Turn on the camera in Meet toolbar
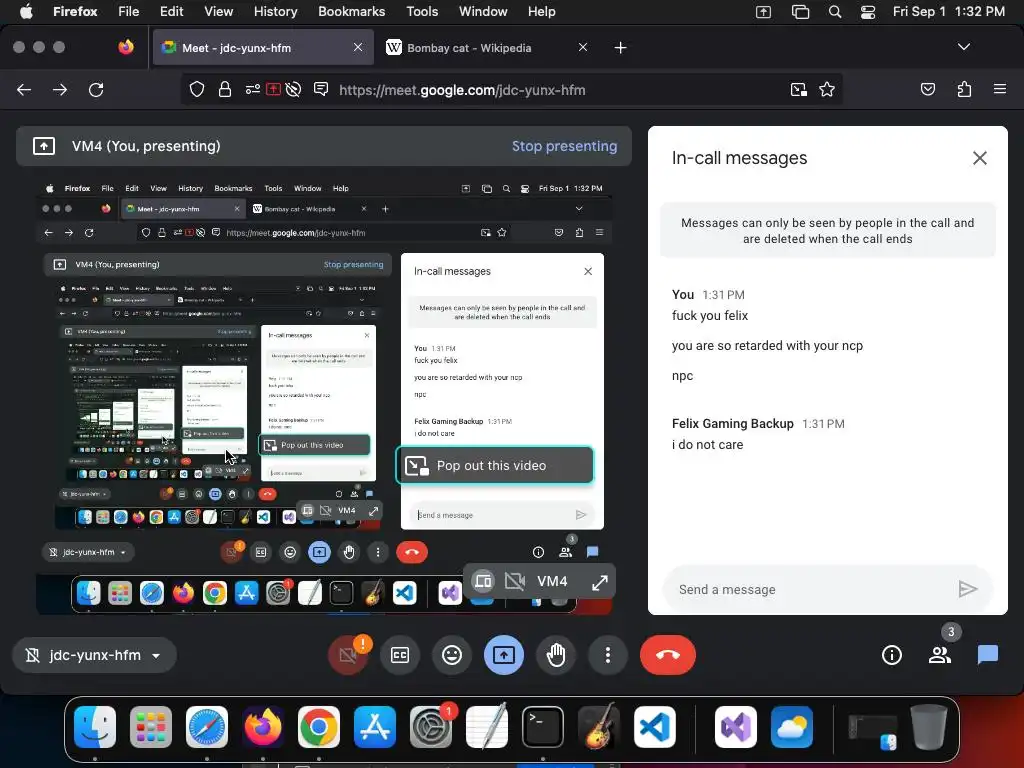The width and height of the screenshot is (1024, 768). (x=348, y=654)
